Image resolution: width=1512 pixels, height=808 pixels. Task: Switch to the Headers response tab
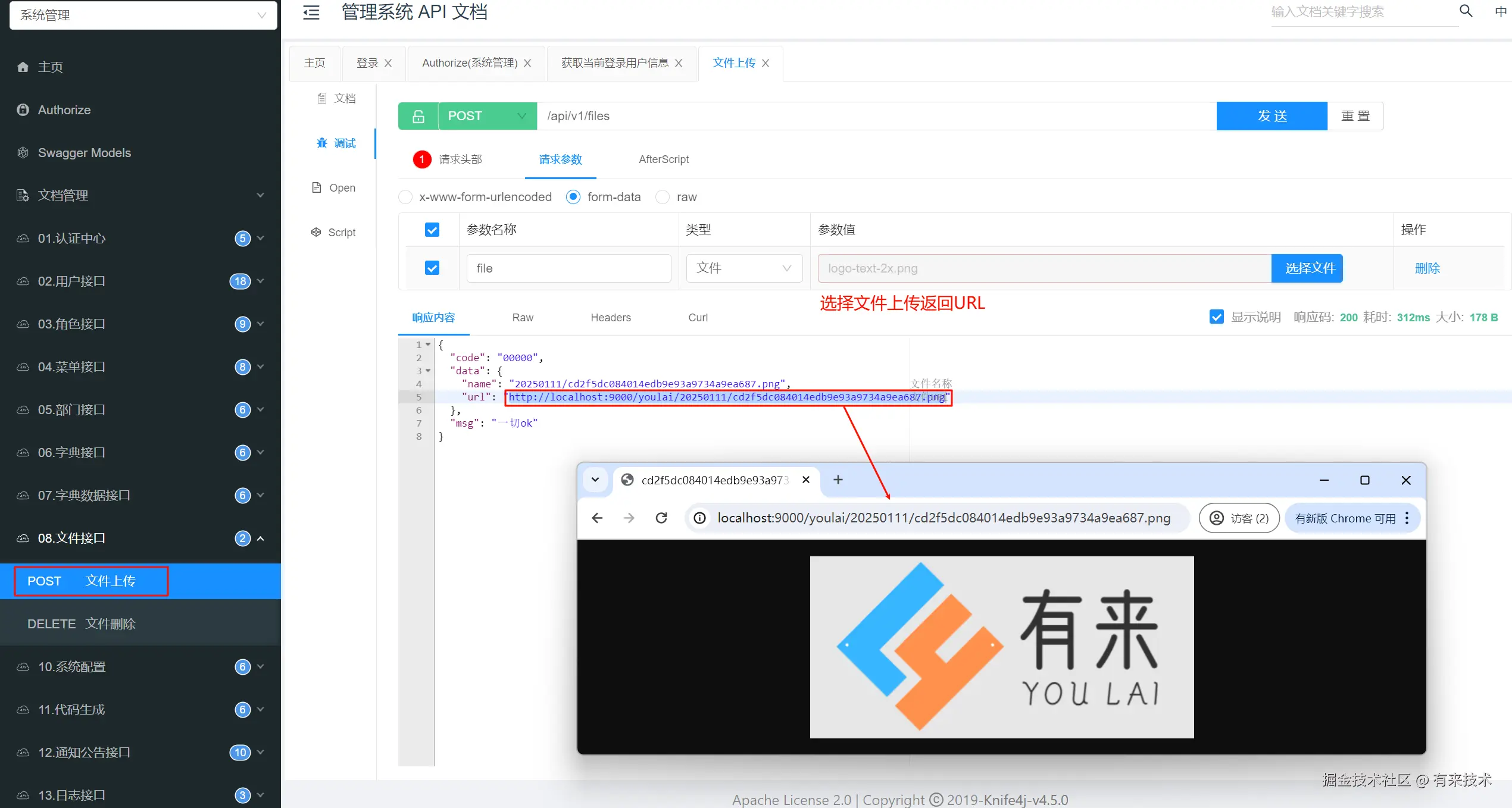pyautogui.click(x=610, y=317)
